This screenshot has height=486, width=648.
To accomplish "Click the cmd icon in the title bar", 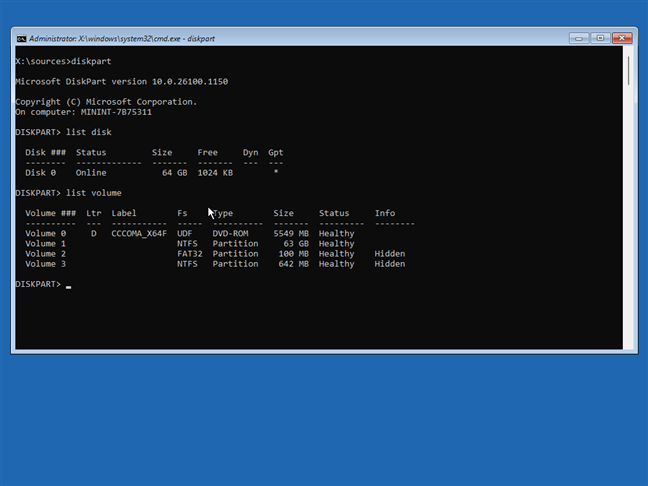I will pyautogui.click(x=21, y=38).
